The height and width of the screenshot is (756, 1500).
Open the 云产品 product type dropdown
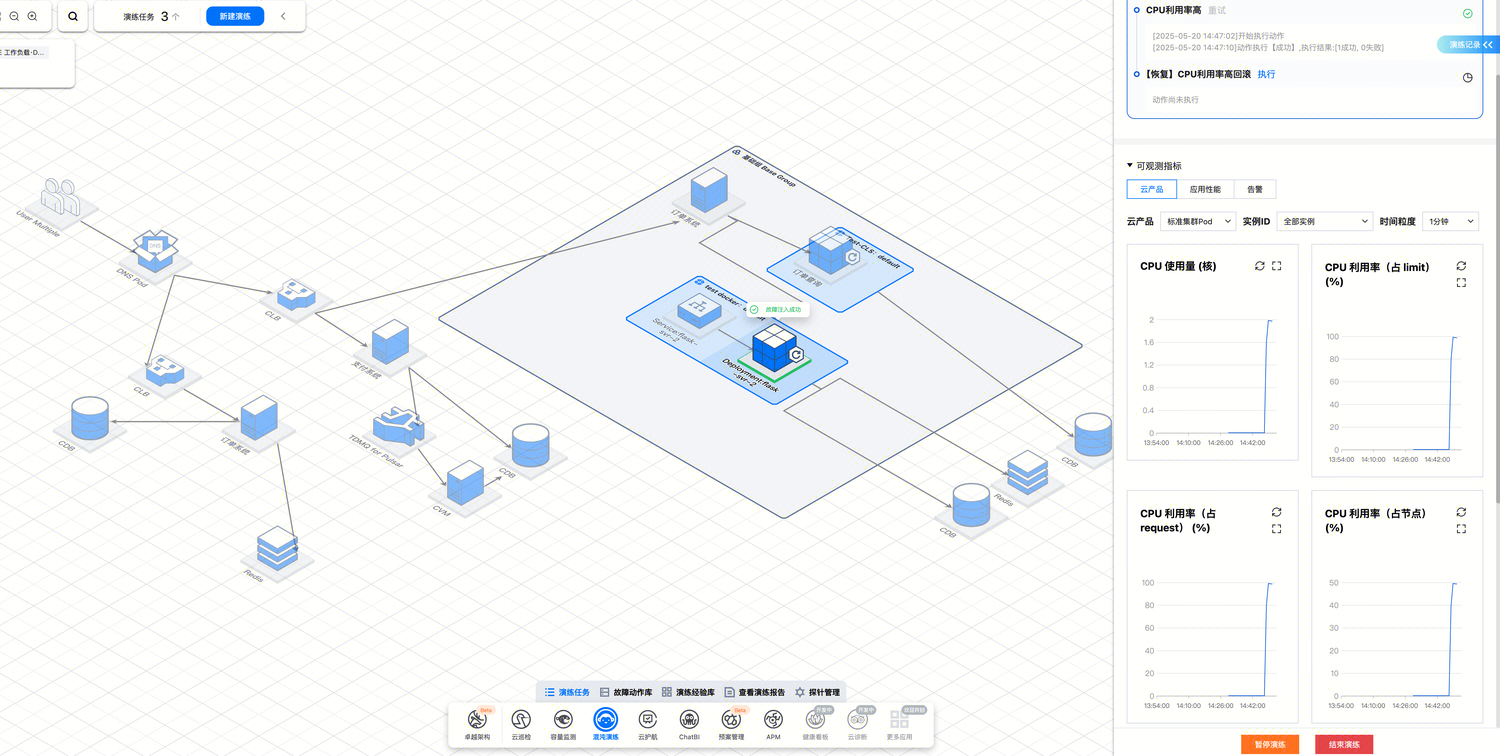pos(1197,221)
